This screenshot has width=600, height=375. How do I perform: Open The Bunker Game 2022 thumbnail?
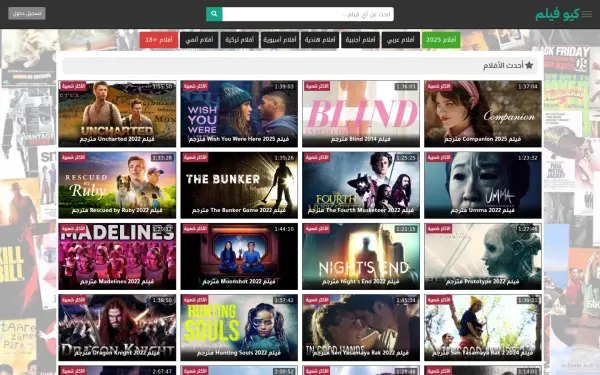tap(239, 185)
